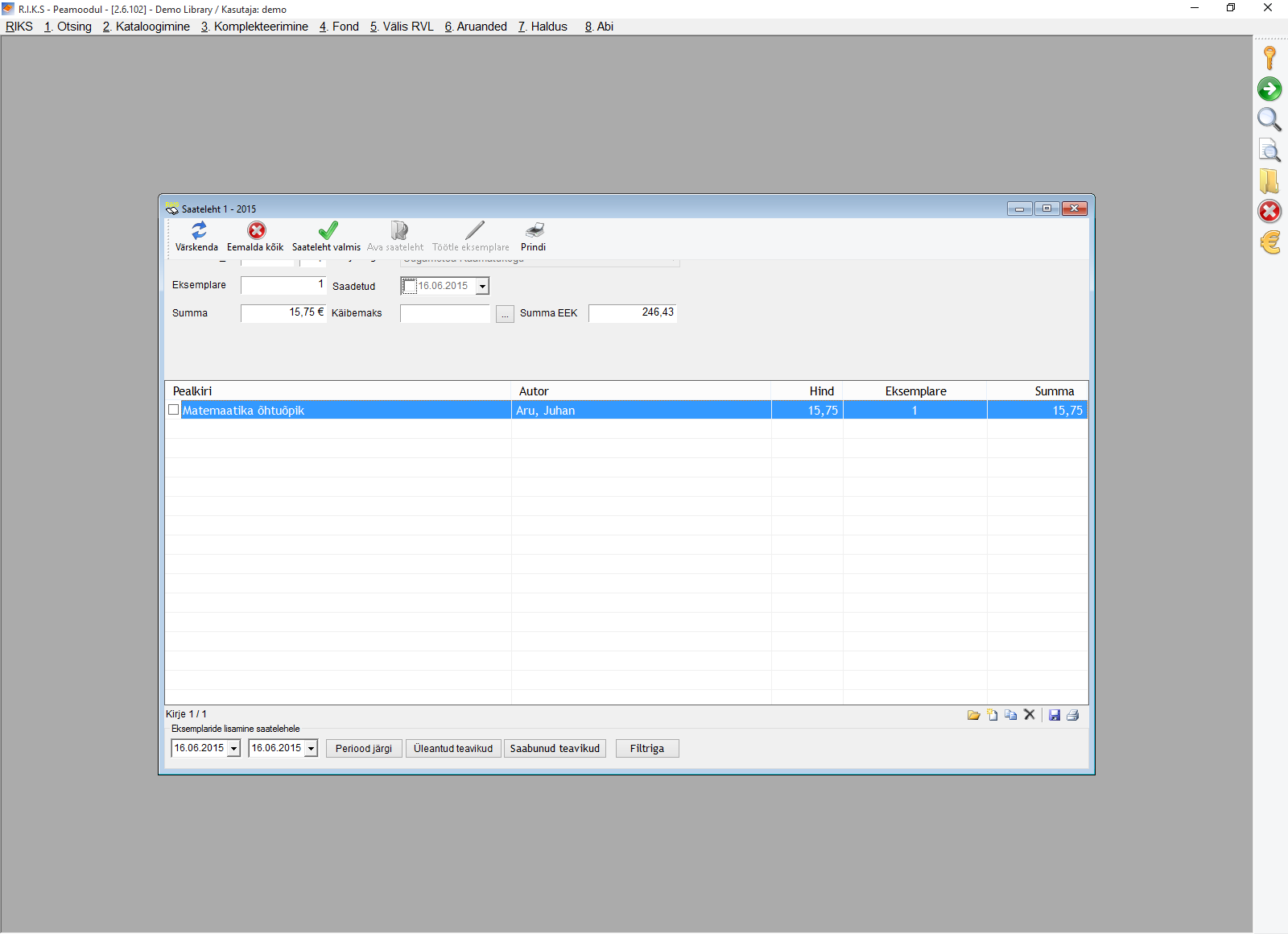Image resolution: width=1288 pixels, height=934 pixels.
Task: Open the Saadetud date dropdown arrow
Action: coord(482,287)
